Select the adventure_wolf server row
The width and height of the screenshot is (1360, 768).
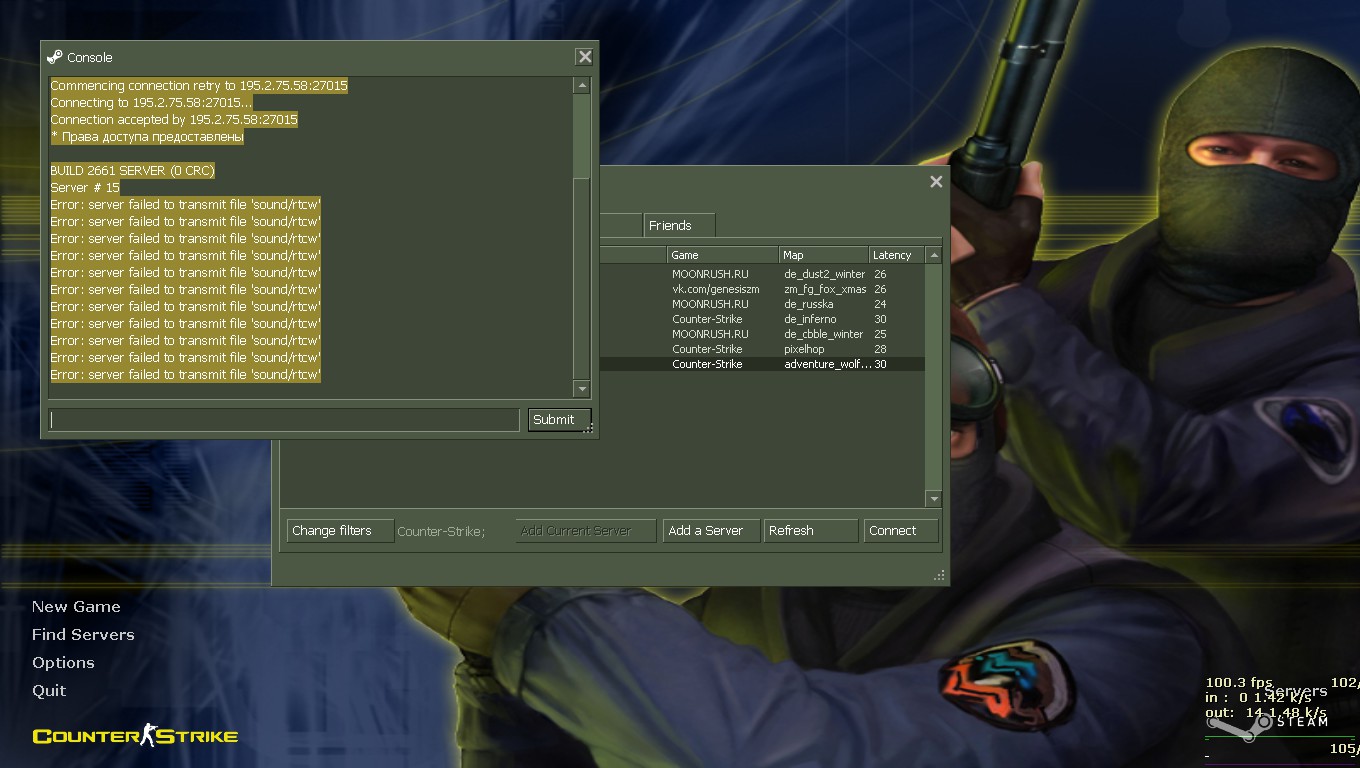pos(761,364)
